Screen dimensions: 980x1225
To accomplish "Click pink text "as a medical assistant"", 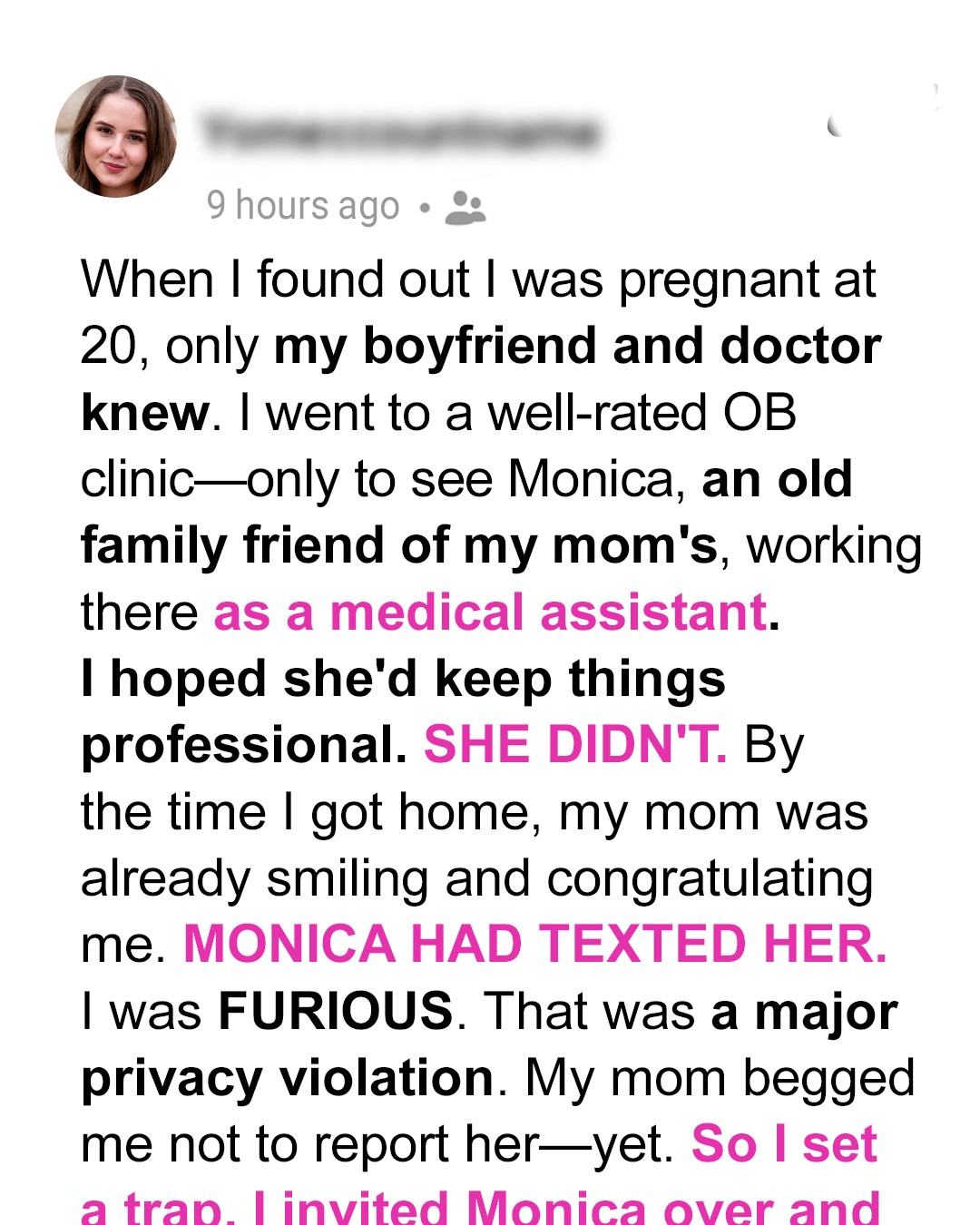I will [490, 612].
